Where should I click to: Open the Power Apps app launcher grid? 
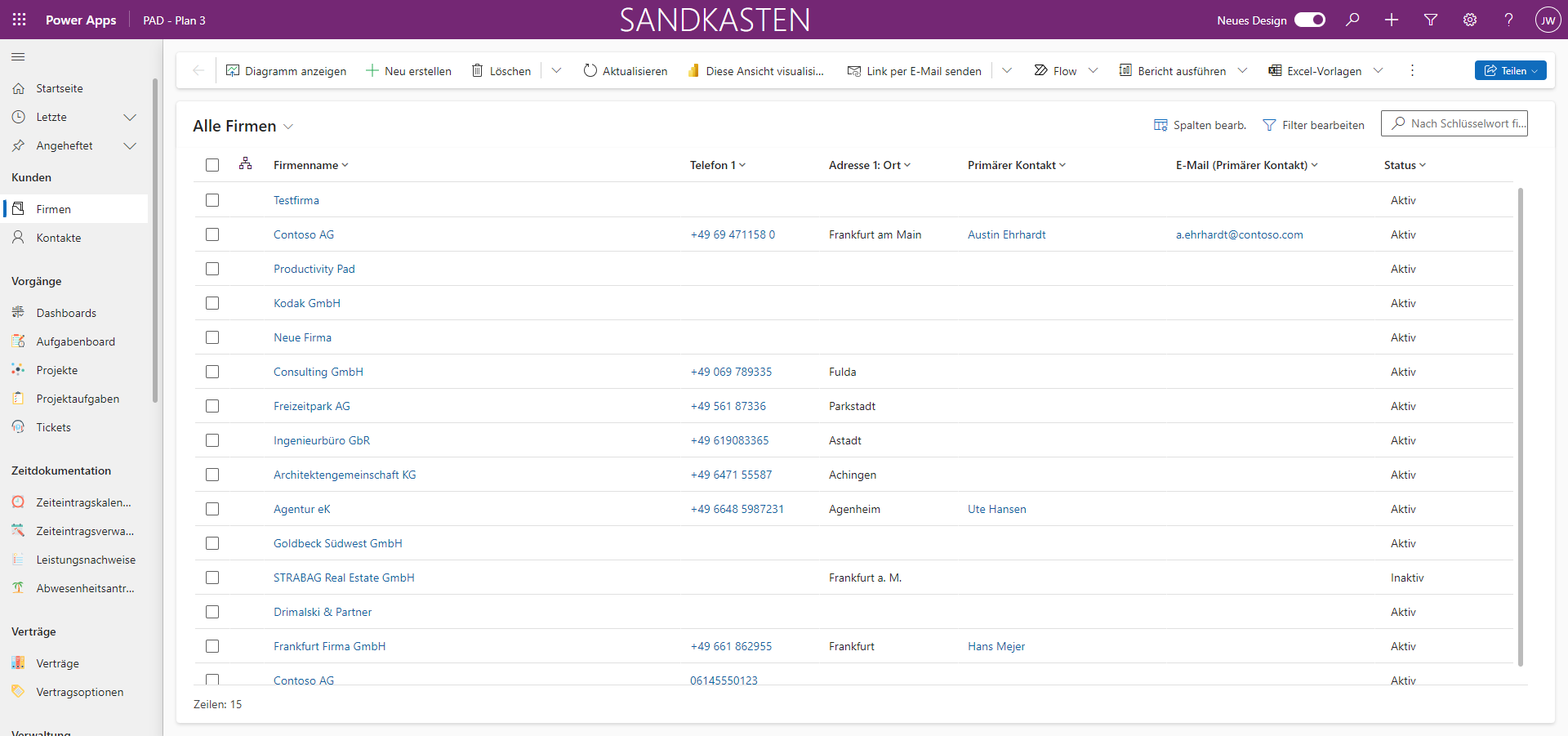click(x=20, y=20)
